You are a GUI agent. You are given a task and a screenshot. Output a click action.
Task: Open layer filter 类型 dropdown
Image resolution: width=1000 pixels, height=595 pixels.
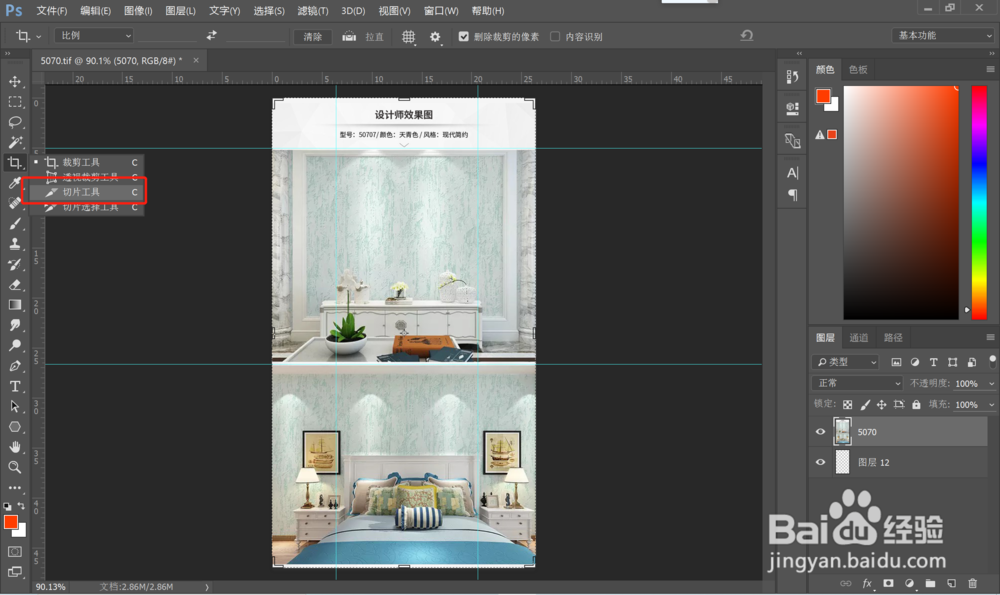846,362
